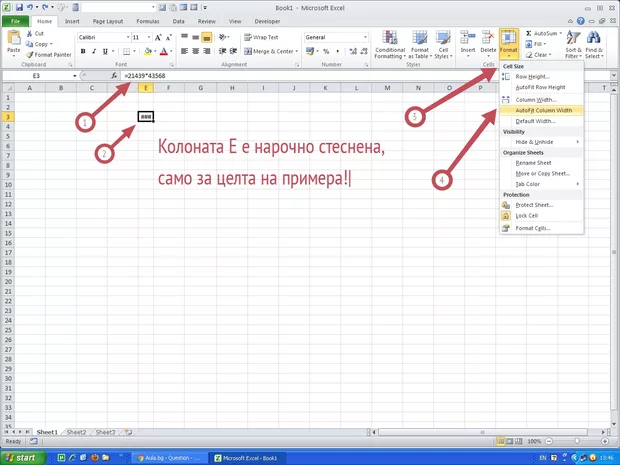The image size is (620, 465).
Task: Open the Cell Styles gallery
Action: (443, 45)
